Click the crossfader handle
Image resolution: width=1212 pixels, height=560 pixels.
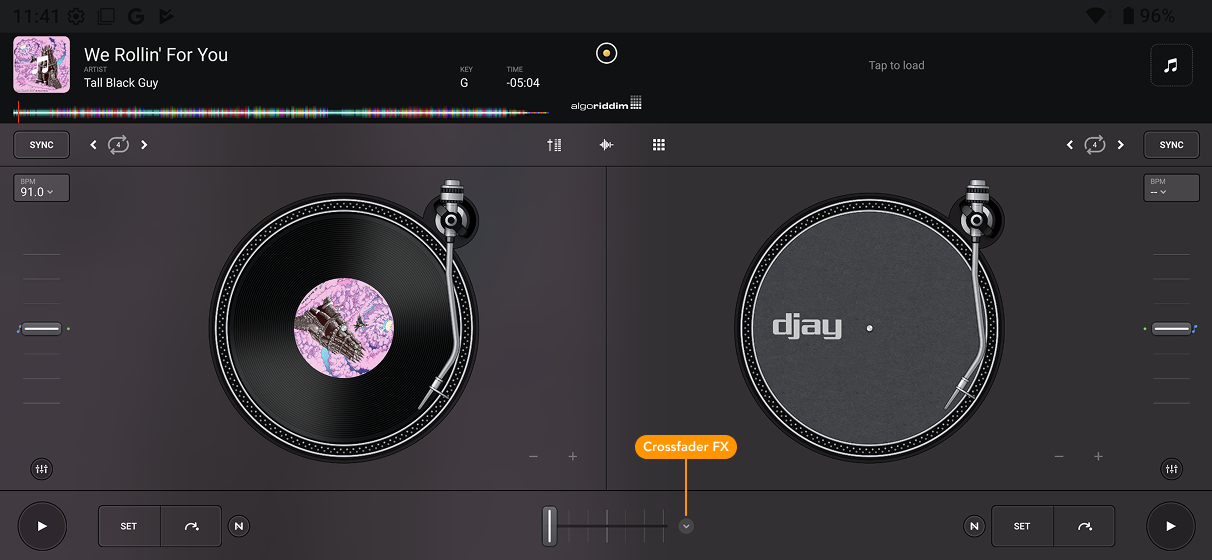coord(549,526)
